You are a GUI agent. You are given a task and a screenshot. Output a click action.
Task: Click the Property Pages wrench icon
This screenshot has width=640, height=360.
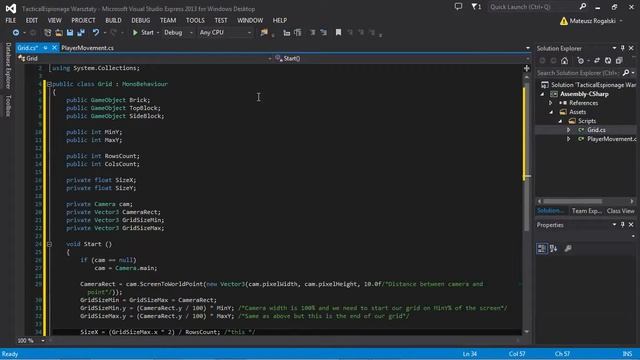568,248
